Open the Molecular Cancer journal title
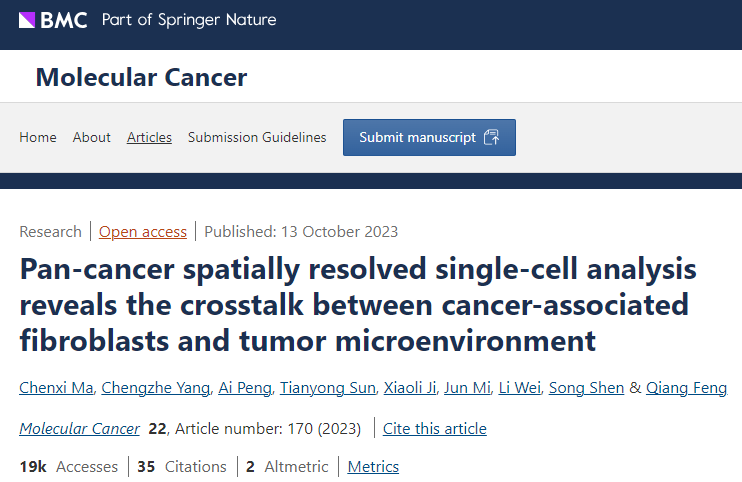Viewport: 742px width, 482px height. pos(141,77)
